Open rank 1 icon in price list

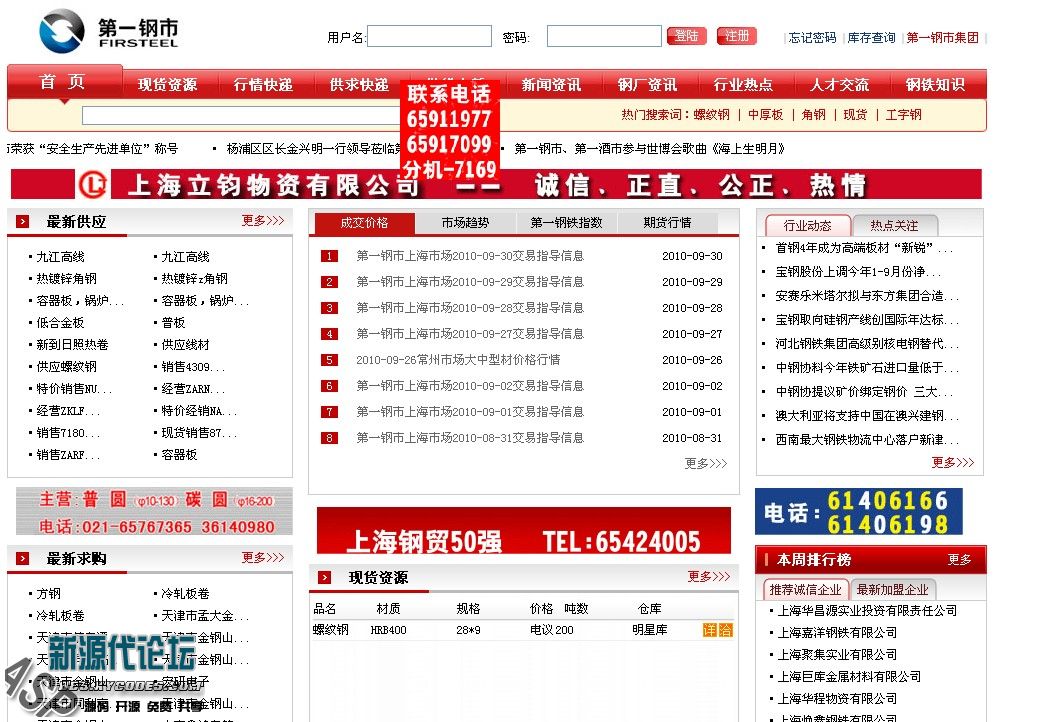pyautogui.click(x=329, y=256)
